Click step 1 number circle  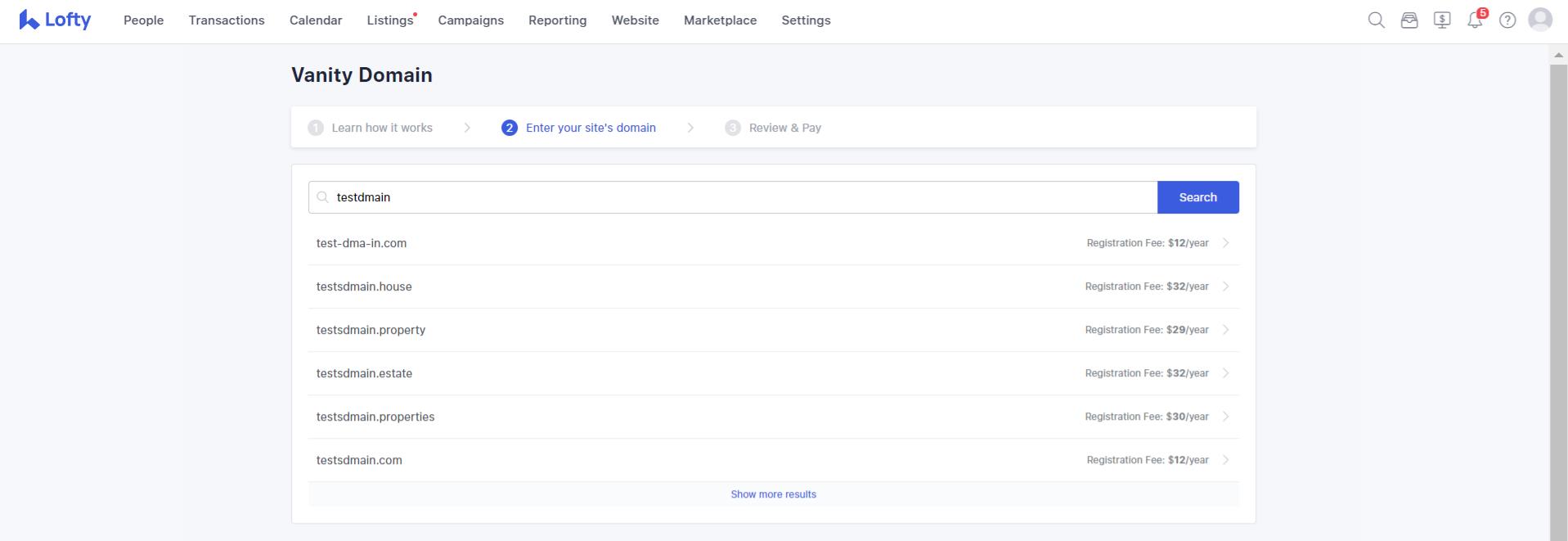tap(316, 128)
